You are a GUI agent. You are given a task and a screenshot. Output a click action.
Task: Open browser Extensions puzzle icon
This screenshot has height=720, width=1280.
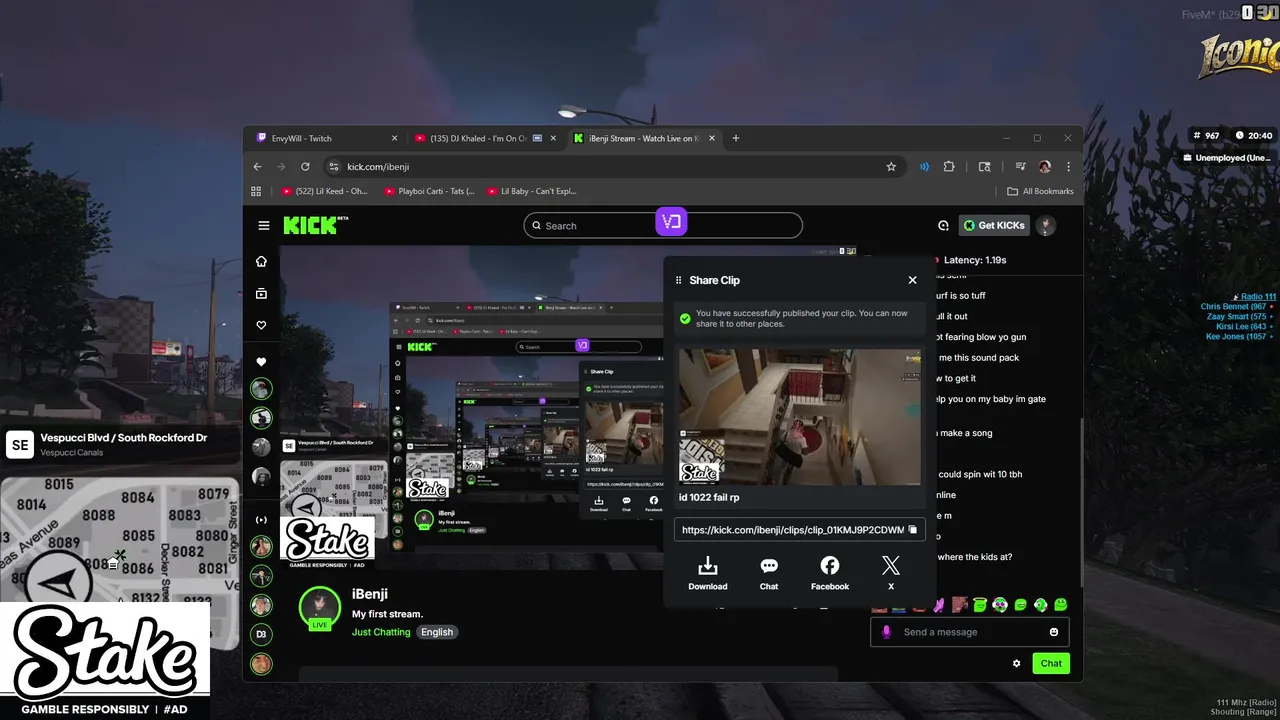[x=949, y=167]
